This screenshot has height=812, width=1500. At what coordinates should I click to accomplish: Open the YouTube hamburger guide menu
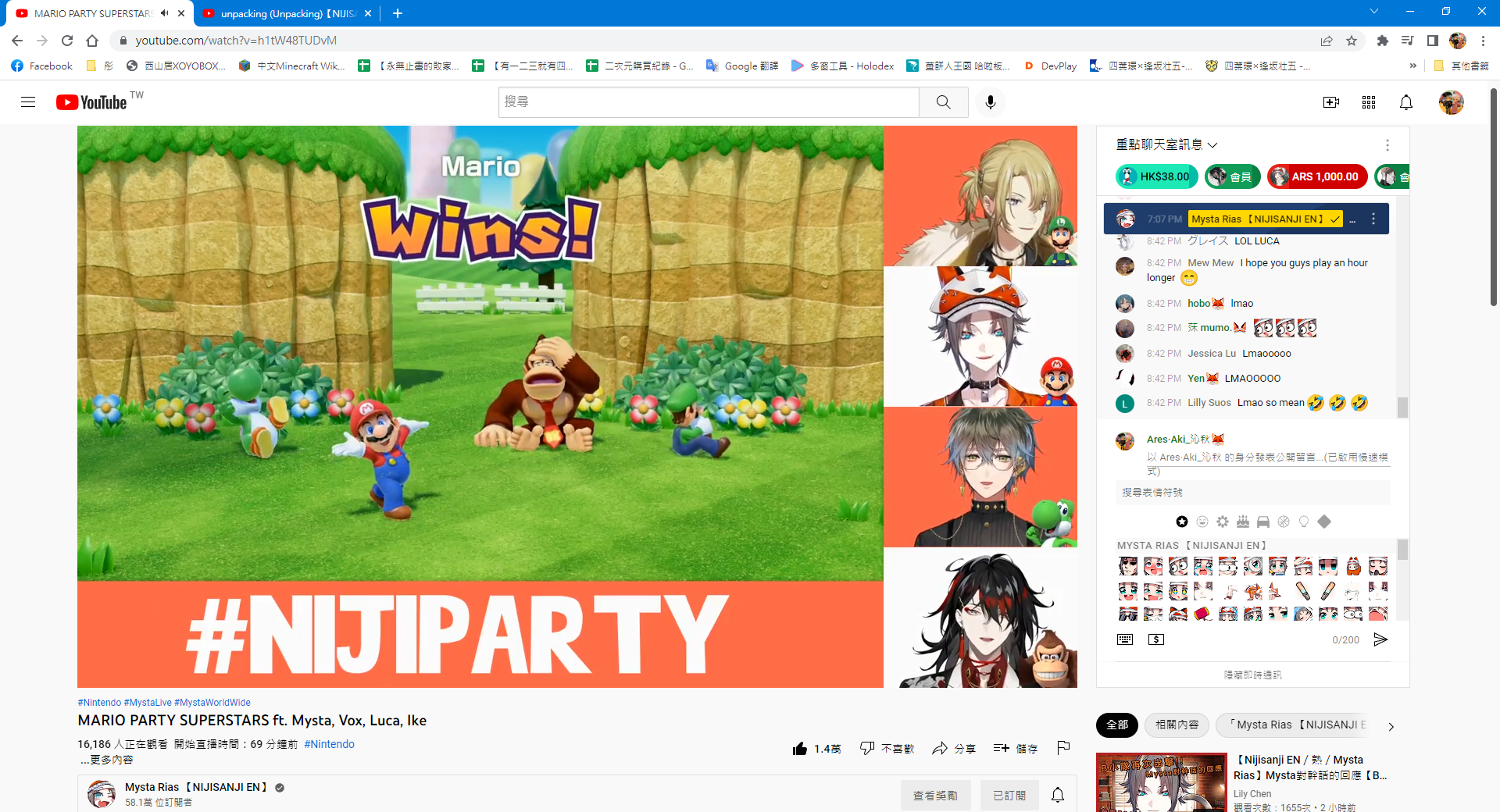28,102
